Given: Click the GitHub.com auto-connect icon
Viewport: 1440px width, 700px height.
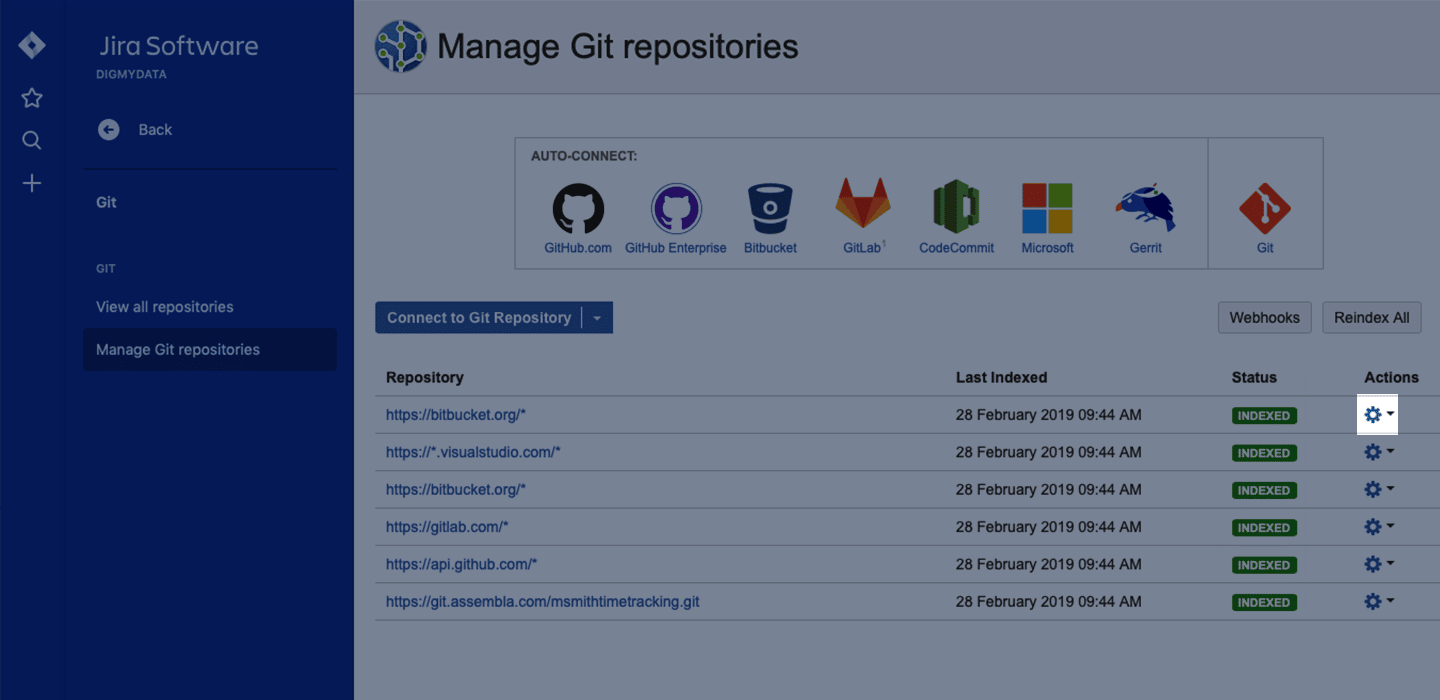Looking at the screenshot, I should [x=578, y=209].
